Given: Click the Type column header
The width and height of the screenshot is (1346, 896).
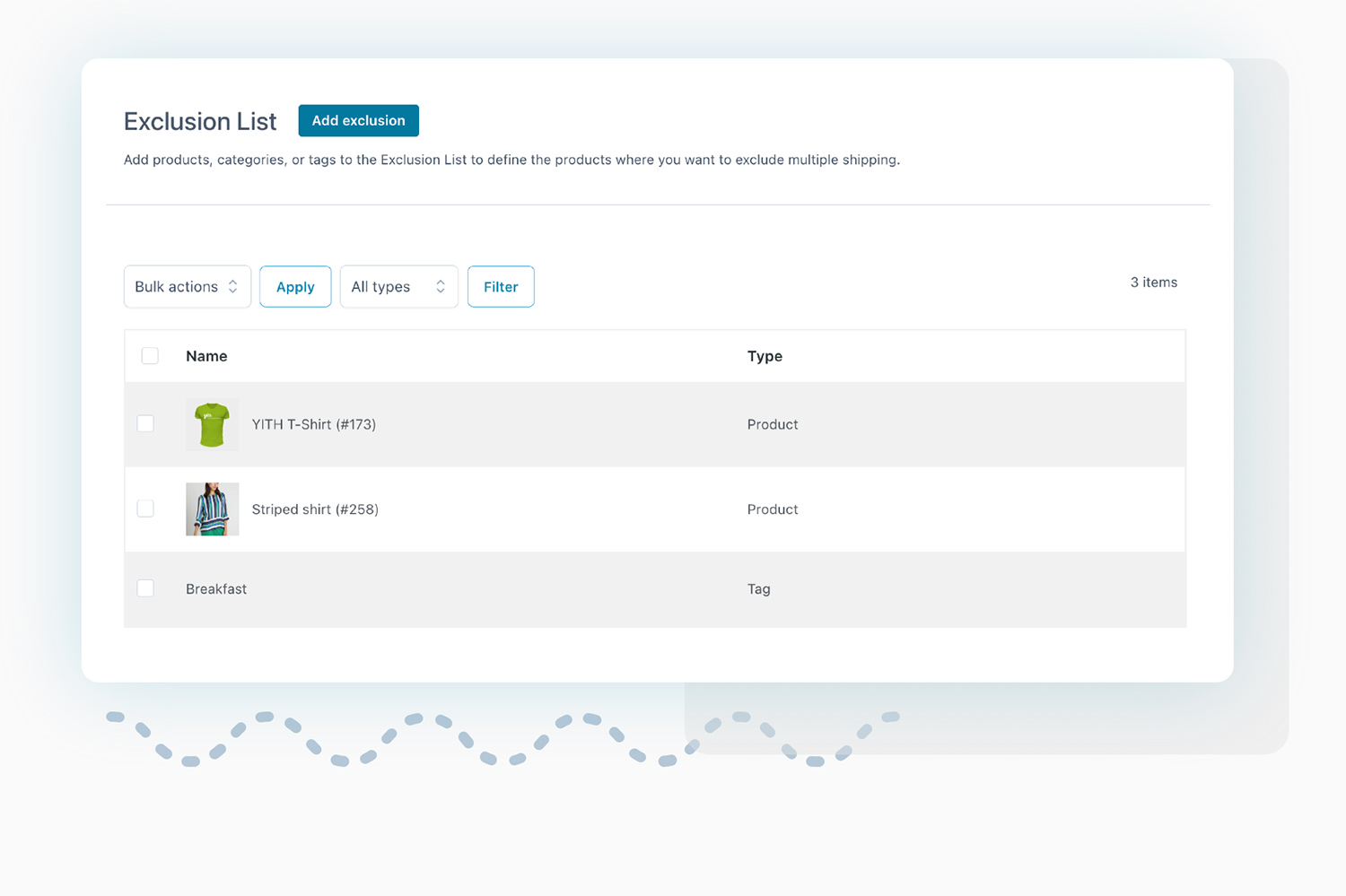Looking at the screenshot, I should click(x=765, y=356).
